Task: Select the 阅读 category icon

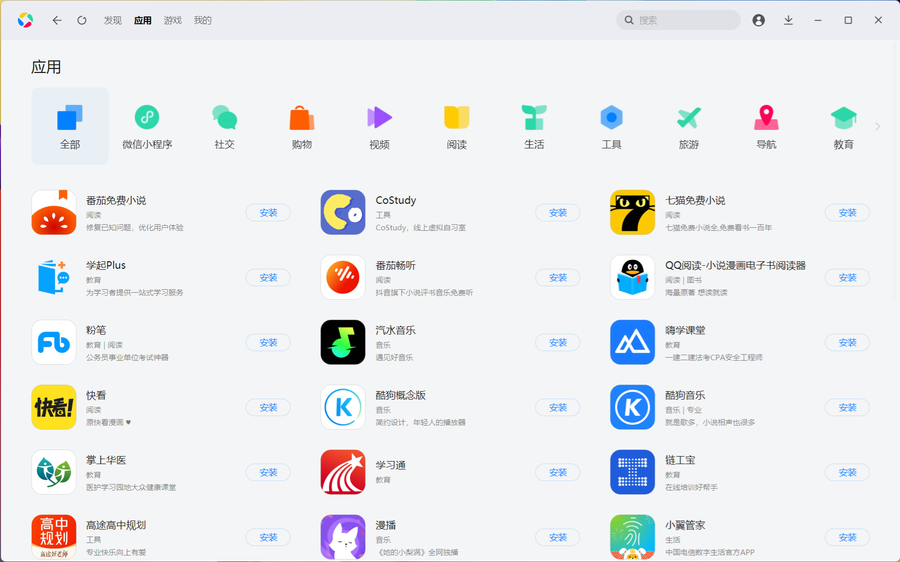Action: (x=457, y=117)
